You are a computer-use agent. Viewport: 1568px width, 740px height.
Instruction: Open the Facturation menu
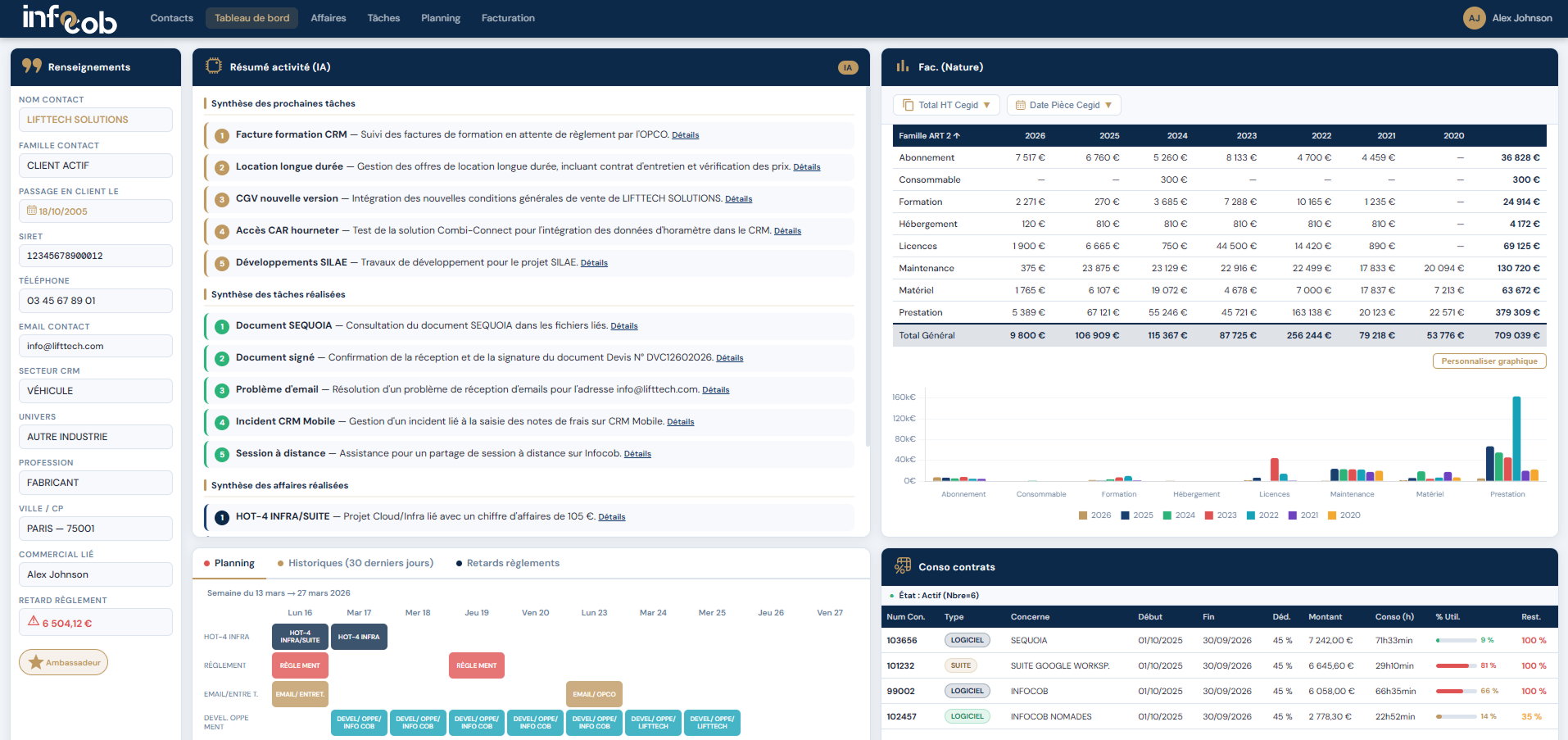coord(508,18)
